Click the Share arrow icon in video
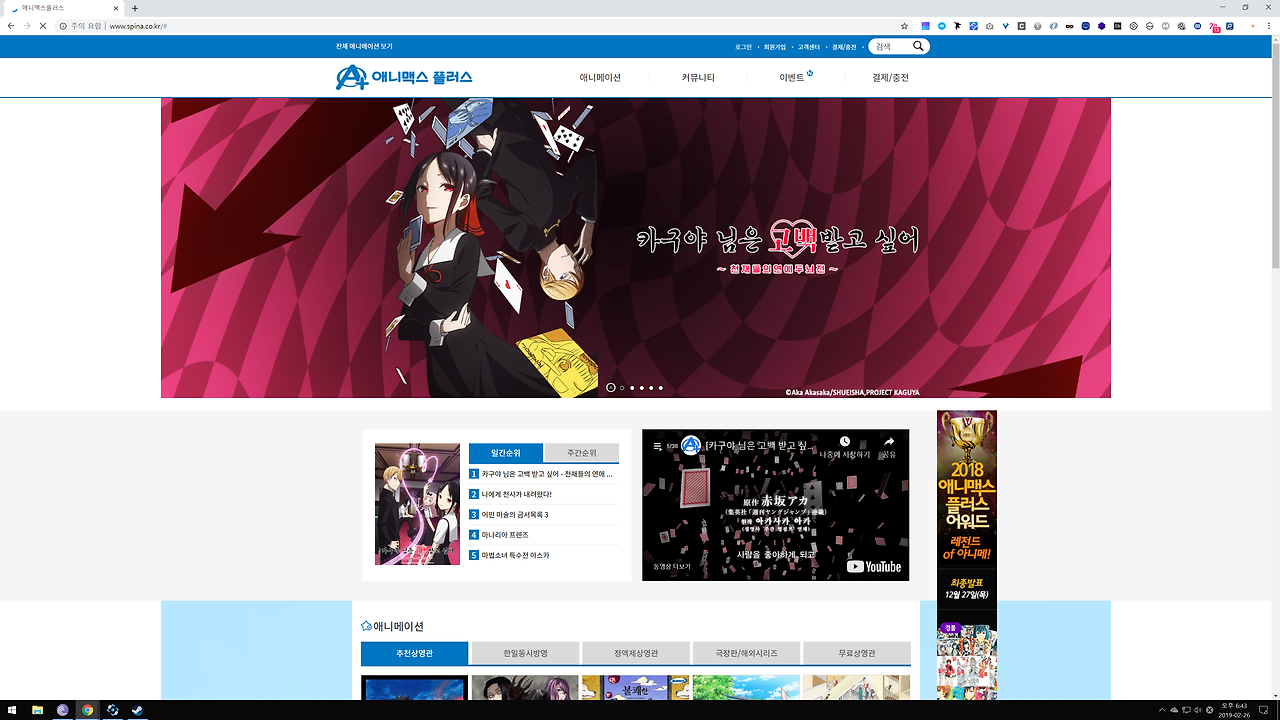The width and height of the screenshot is (1280, 720). coord(889,441)
